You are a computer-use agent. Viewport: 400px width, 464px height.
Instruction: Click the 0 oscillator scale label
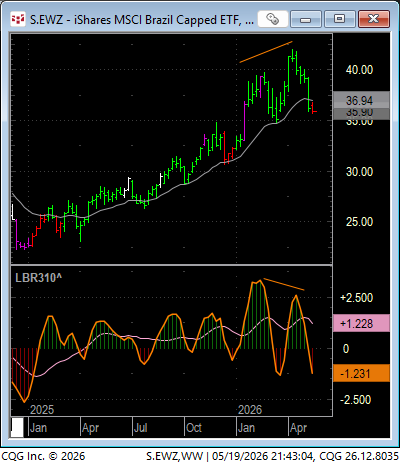pos(346,349)
